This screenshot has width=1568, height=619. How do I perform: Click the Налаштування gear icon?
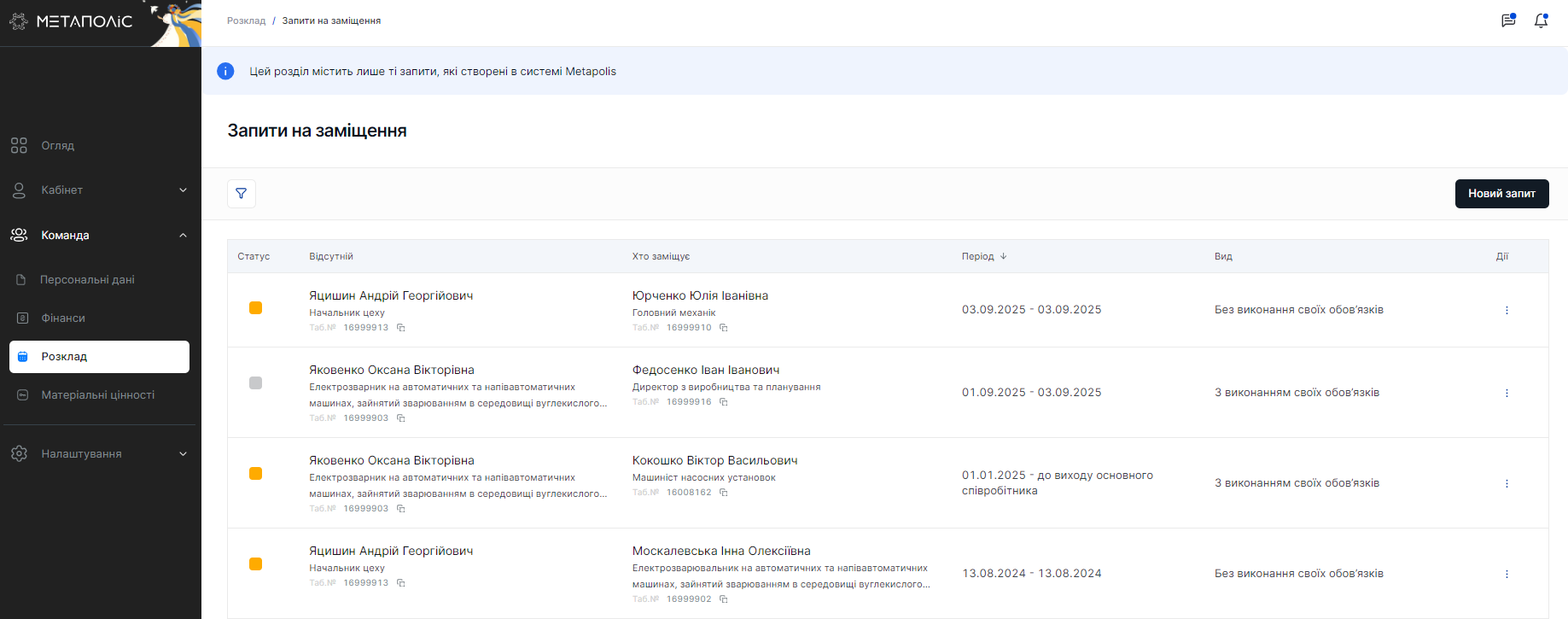(x=19, y=453)
